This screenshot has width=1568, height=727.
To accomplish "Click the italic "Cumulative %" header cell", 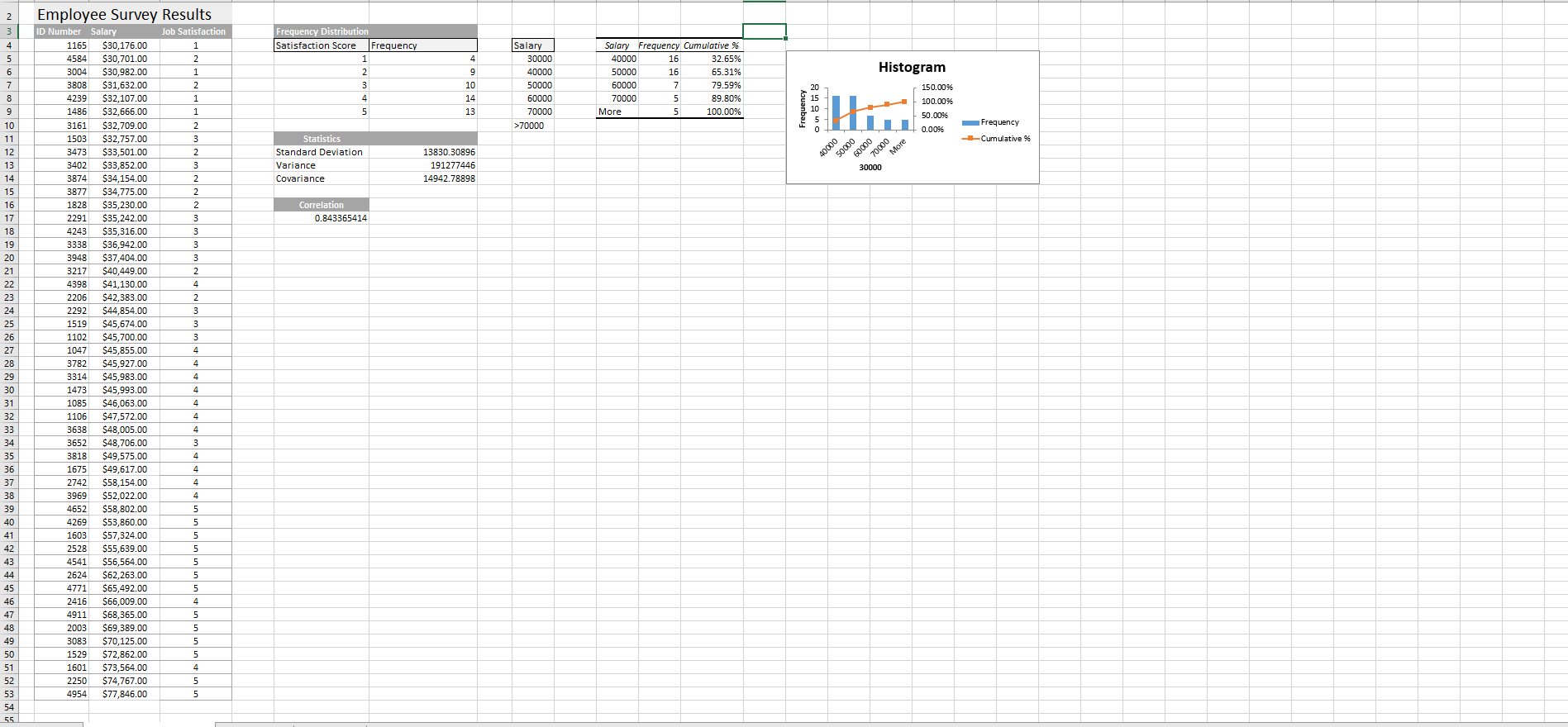I will [x=711, y=45].
